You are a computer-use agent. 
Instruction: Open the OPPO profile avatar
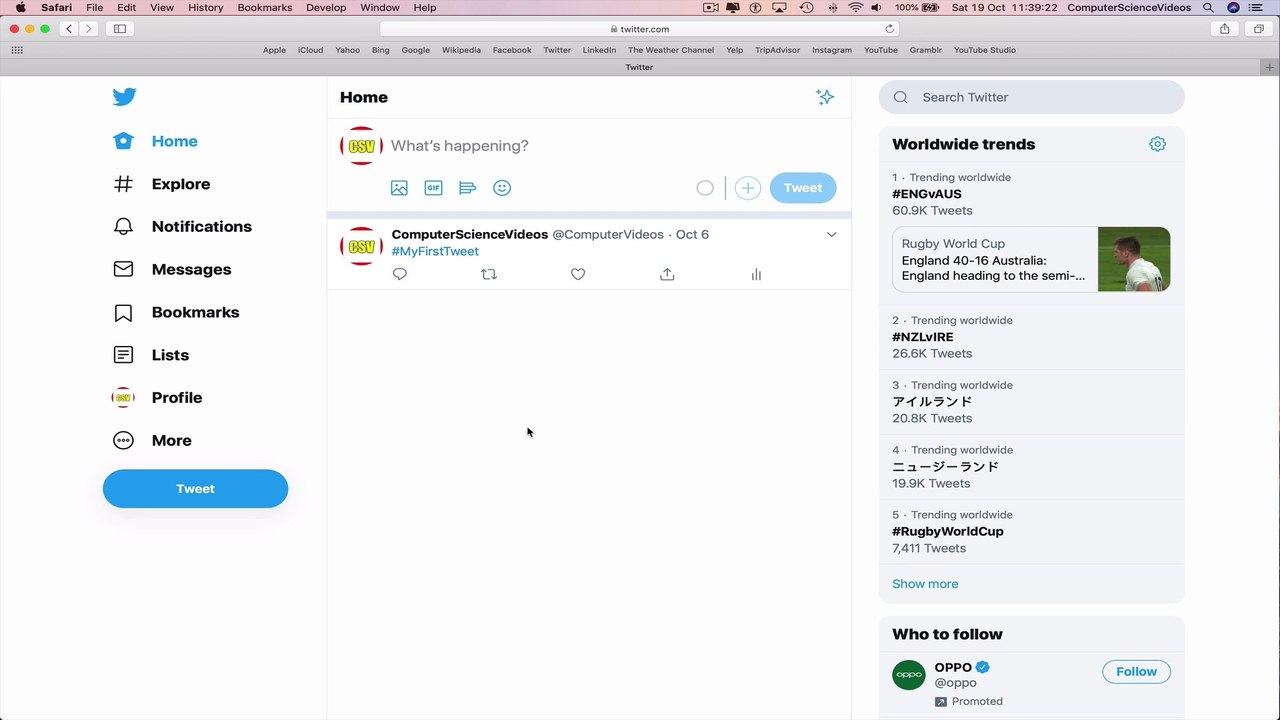tap(909, 674)
